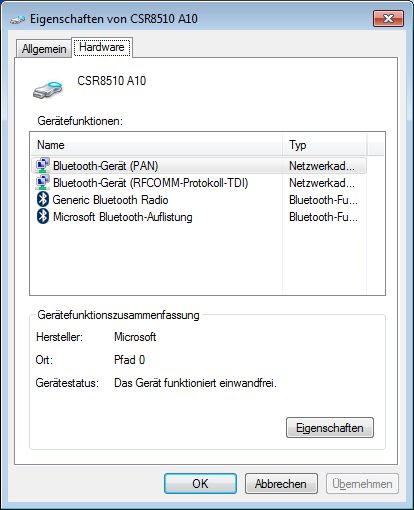Sort the list by the Name column header
Screen dimensions: 414x510
(156, 145)
